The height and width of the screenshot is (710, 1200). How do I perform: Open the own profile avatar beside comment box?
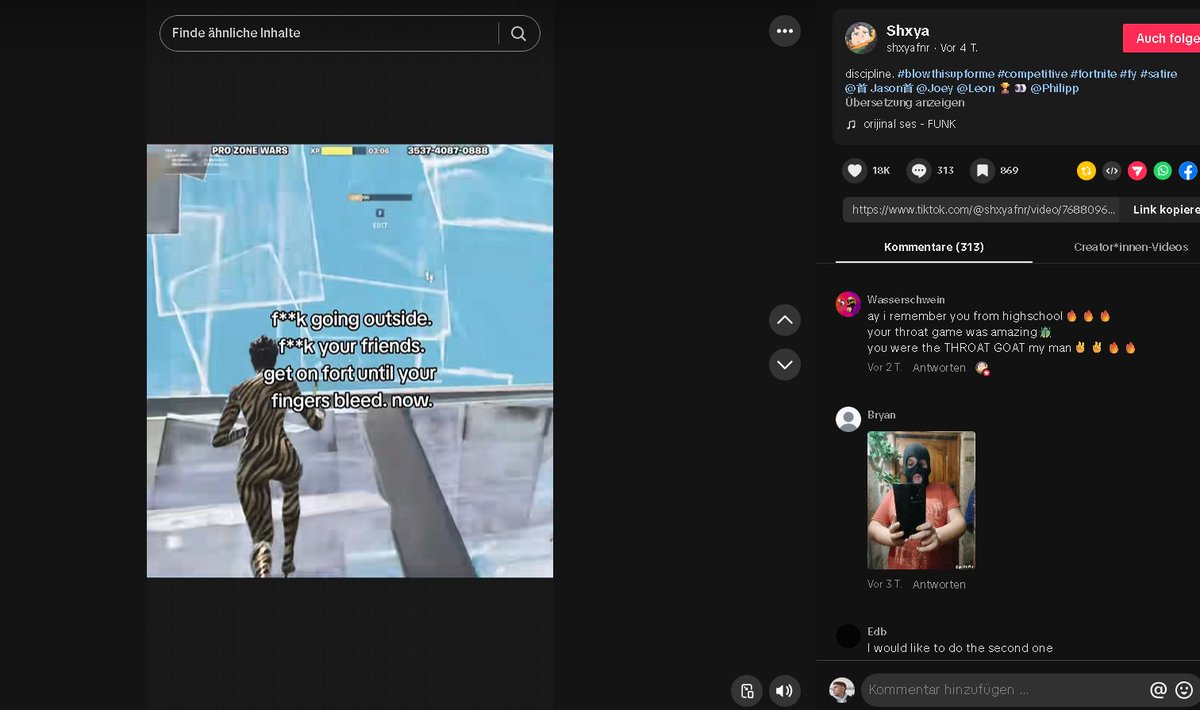[x=842, y=690]
